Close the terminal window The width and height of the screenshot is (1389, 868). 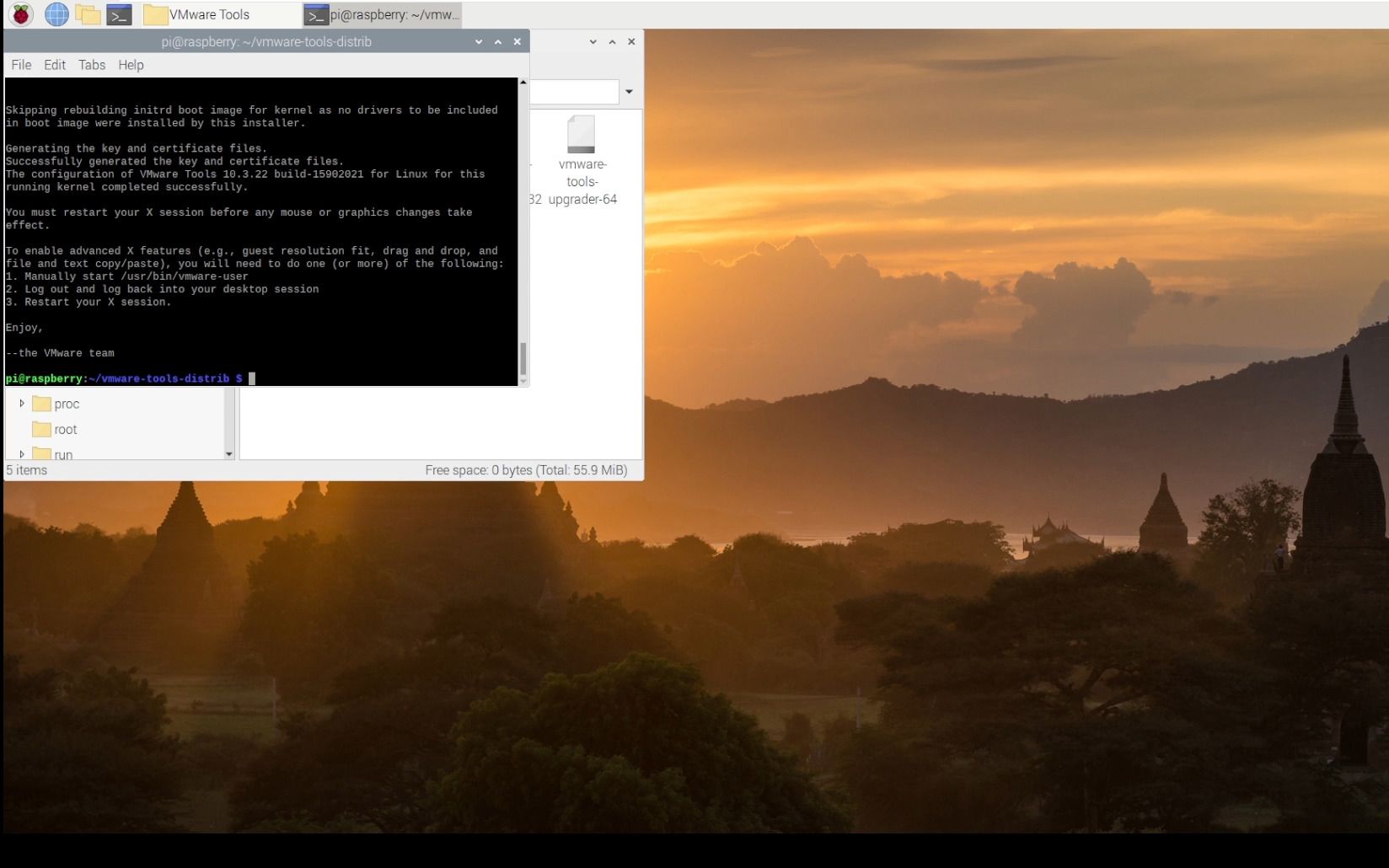(x=518, y=41)
